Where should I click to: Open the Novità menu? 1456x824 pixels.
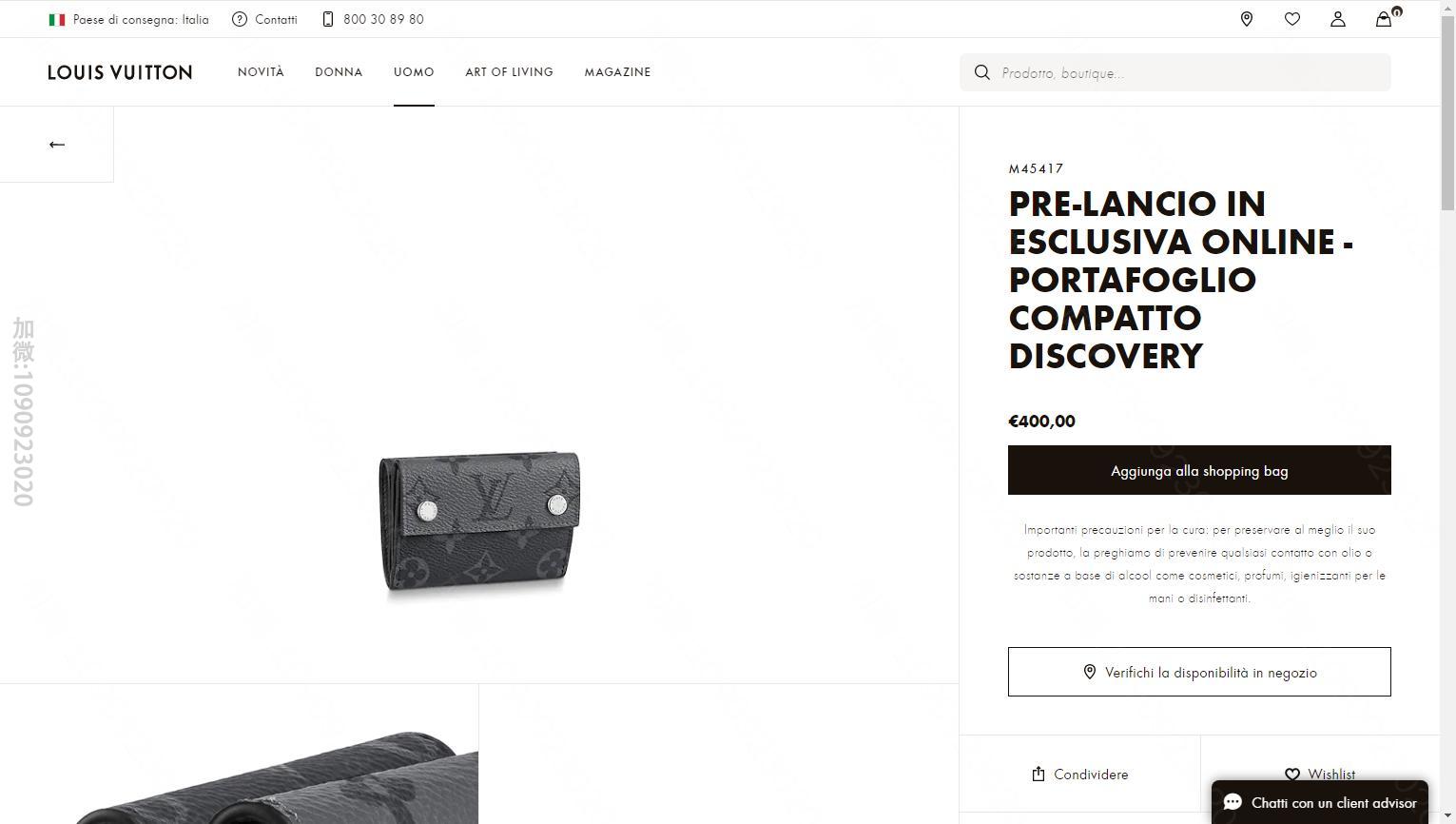click(261, 72)
